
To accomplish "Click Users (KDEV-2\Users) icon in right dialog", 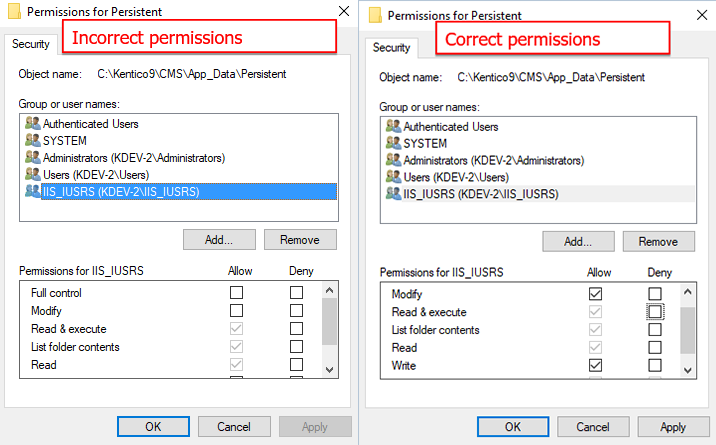I will pos(393,177).
